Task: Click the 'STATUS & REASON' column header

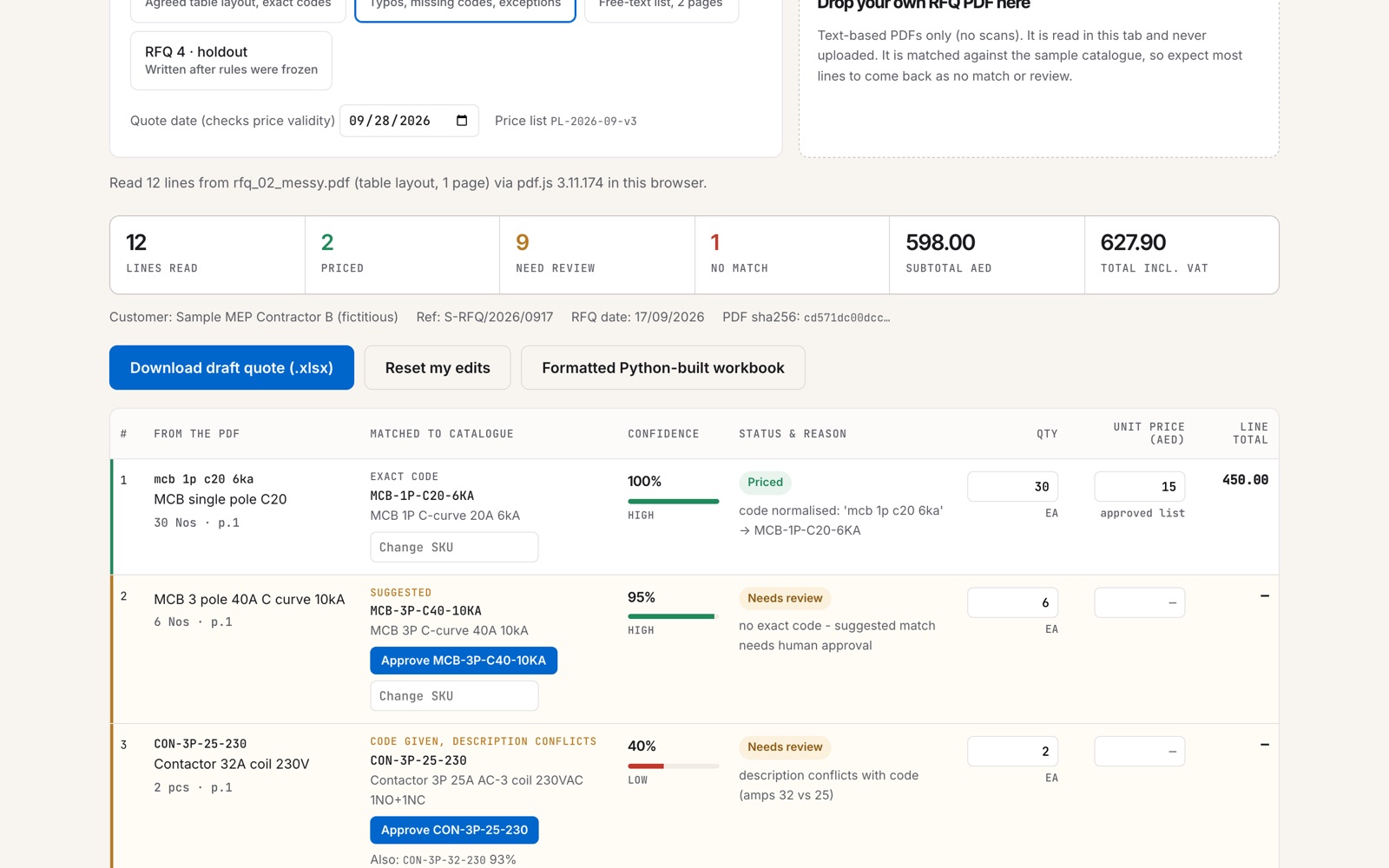Action: pos(793,434)
